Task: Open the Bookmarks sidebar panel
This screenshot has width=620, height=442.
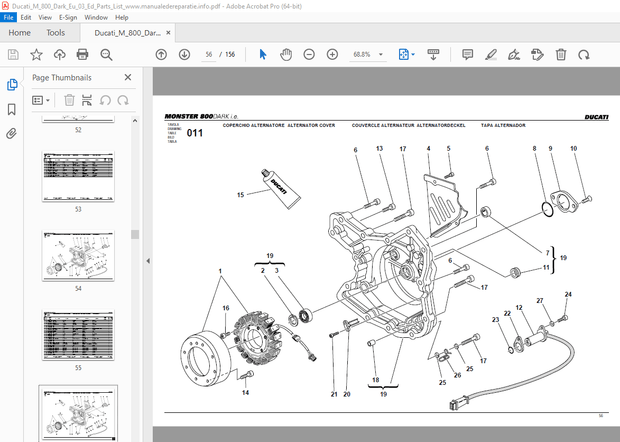Action: (x=12, y=110)
